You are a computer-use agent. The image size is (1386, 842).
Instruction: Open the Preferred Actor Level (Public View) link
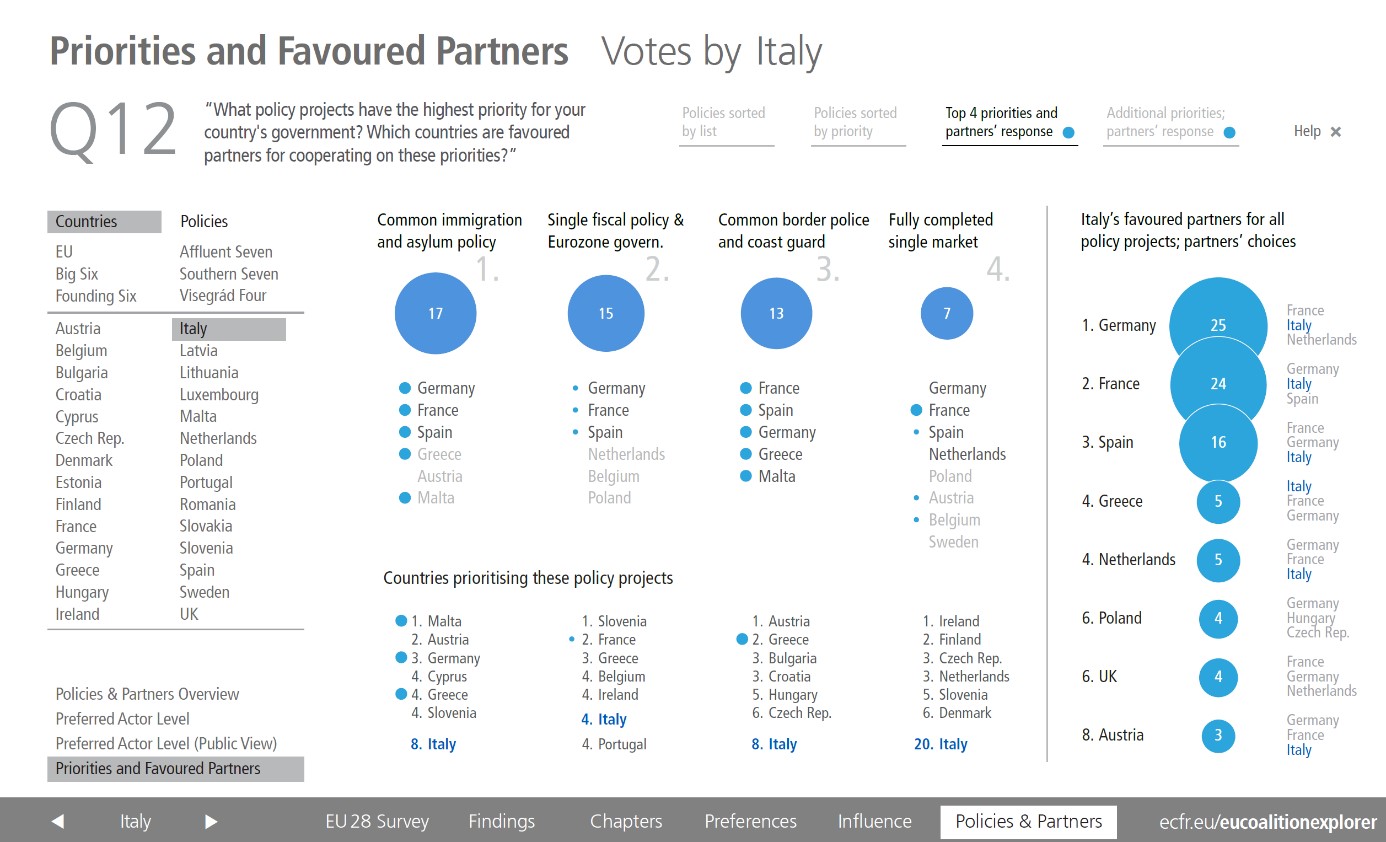pos(166,743)
